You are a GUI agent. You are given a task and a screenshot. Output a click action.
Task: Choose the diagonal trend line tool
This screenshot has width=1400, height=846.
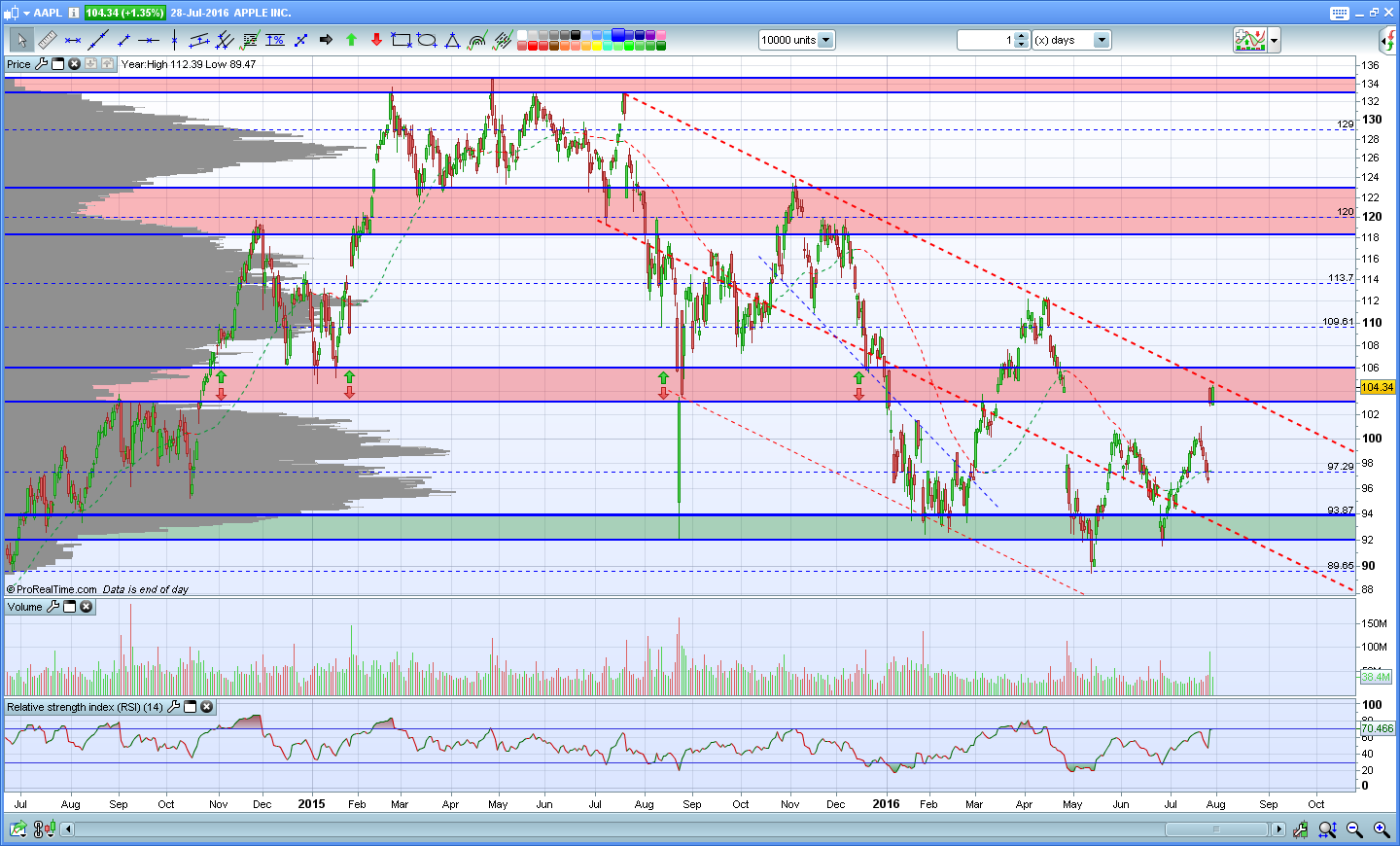point(98,40)
